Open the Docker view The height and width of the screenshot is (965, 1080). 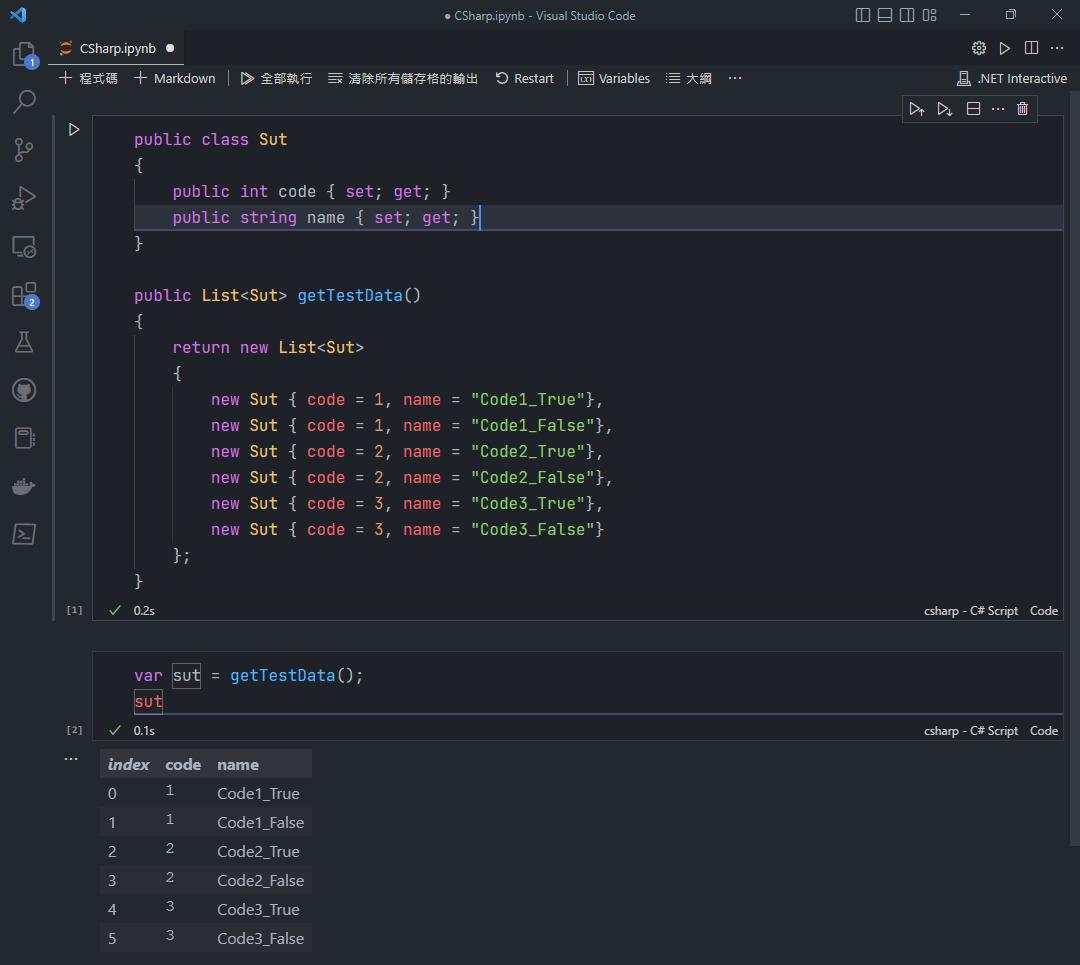point(24,486)
